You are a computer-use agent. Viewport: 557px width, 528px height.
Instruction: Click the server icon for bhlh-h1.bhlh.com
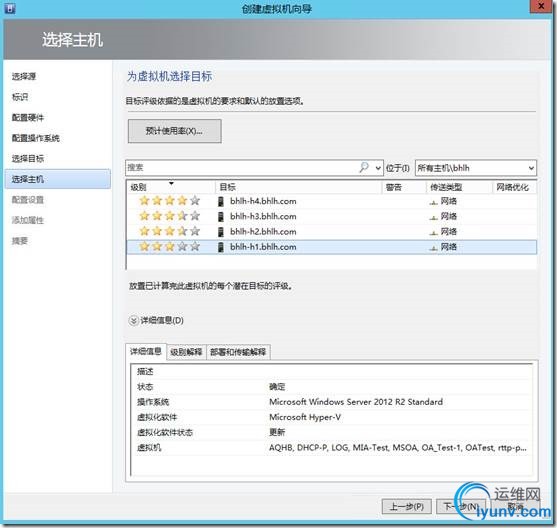221,247
